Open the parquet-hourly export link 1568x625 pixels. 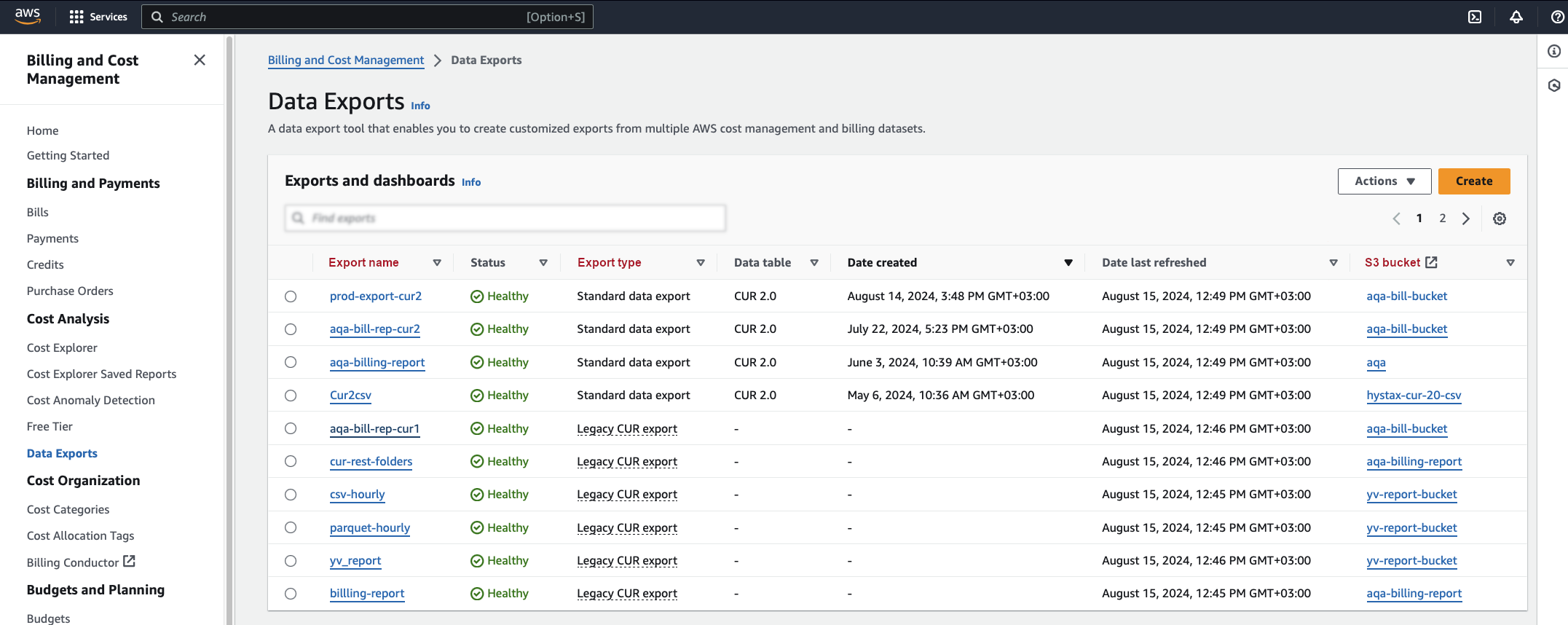pos(370,527)
